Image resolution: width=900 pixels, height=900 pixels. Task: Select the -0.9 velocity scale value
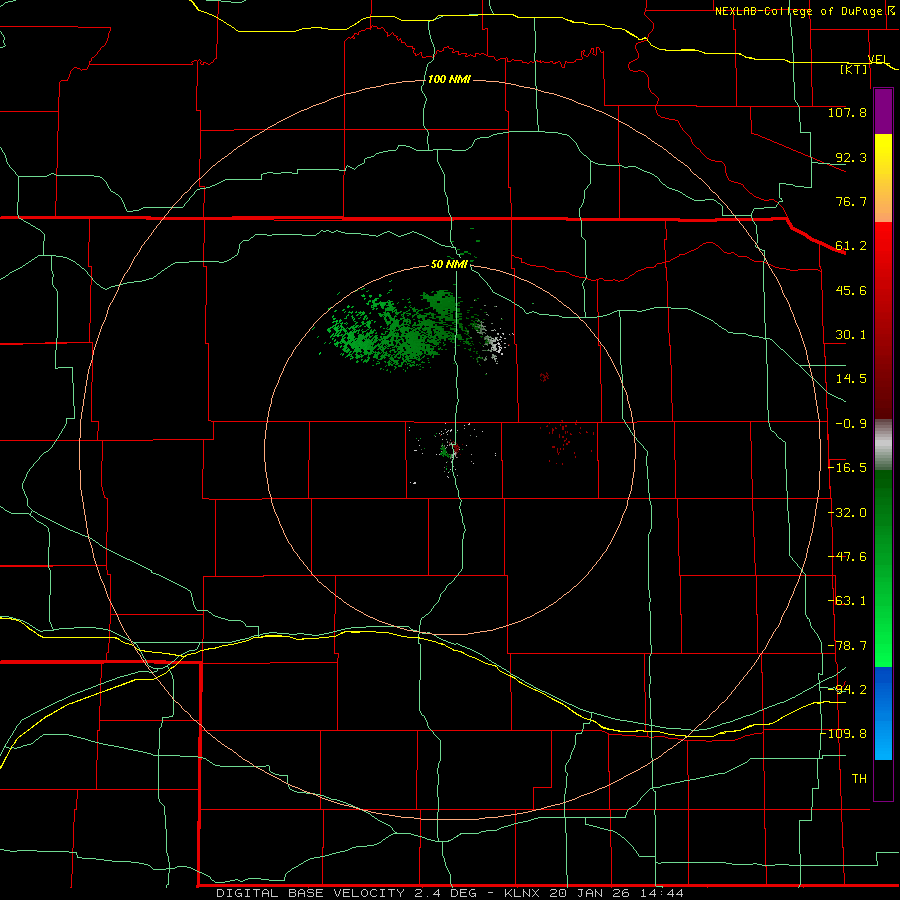tap(851, 424)
